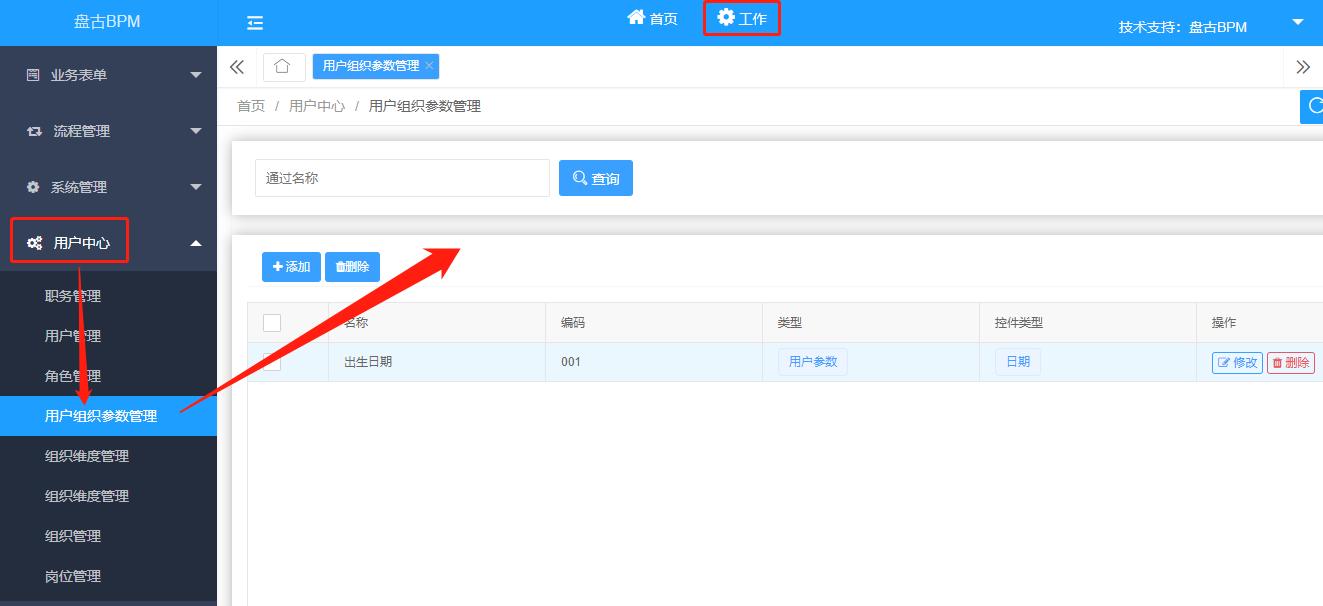Open 职务管理 in the sidebar

click(x=108, y=296)
